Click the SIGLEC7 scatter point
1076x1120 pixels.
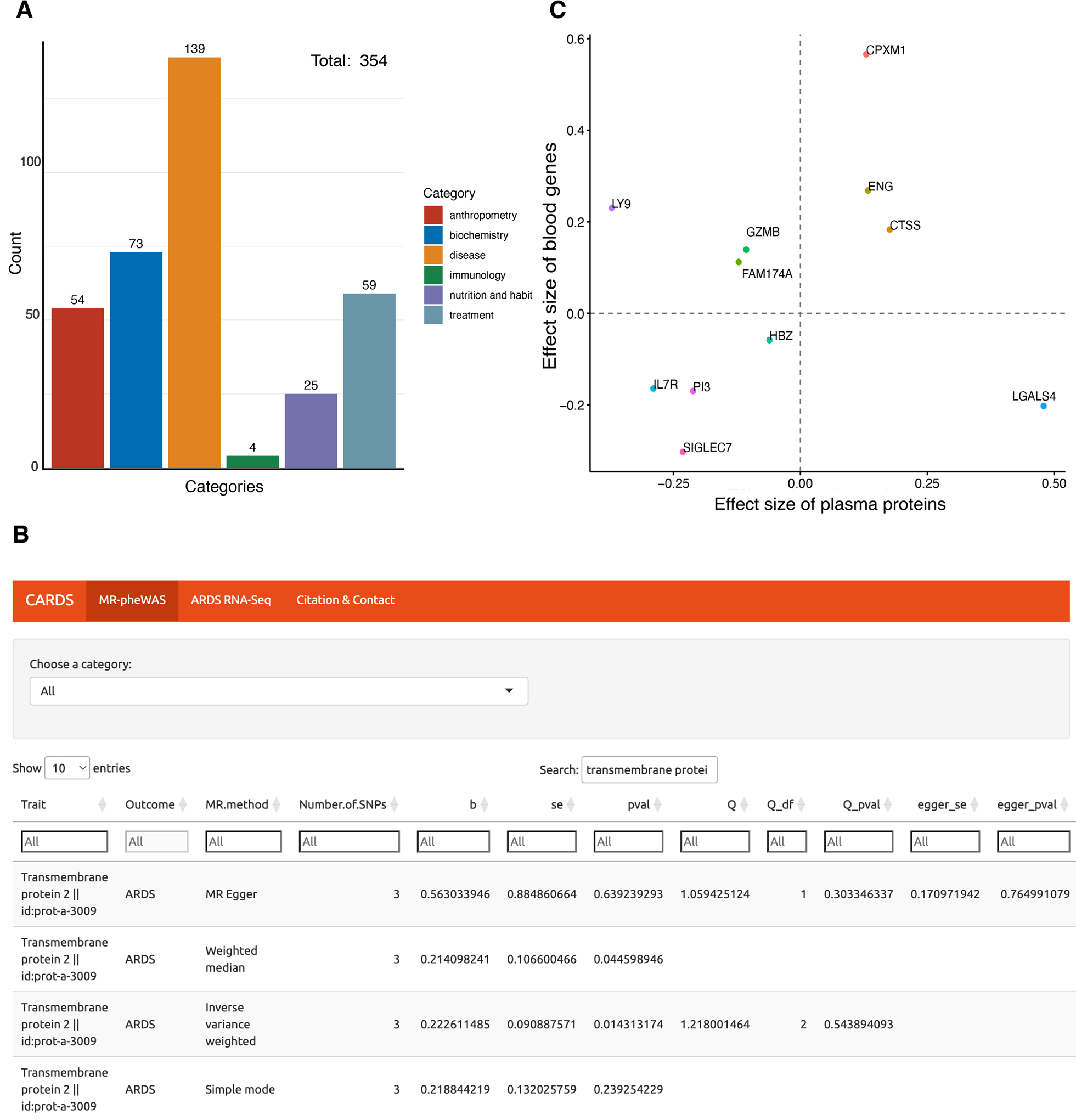[682, 452]
